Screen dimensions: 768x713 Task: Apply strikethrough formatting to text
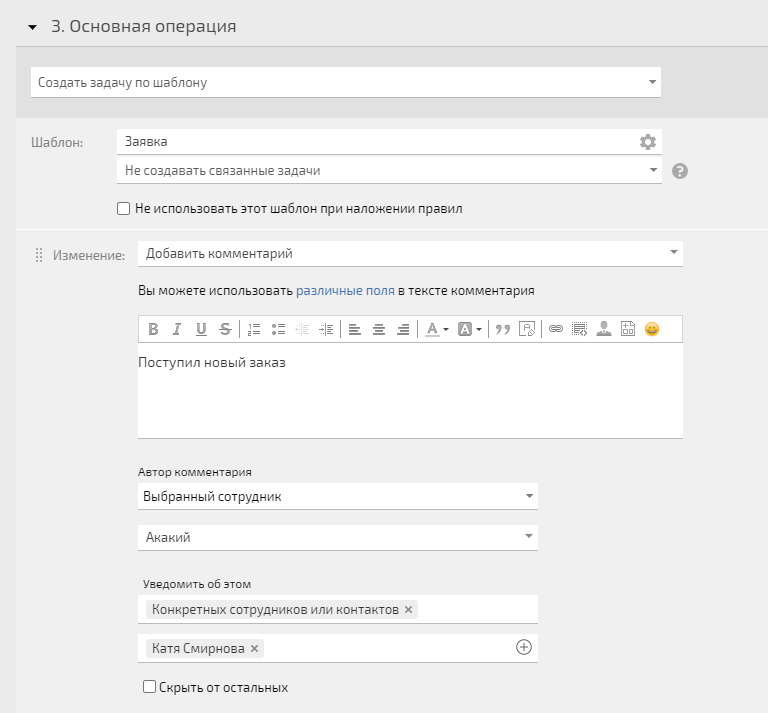click(x=225, y=329)
